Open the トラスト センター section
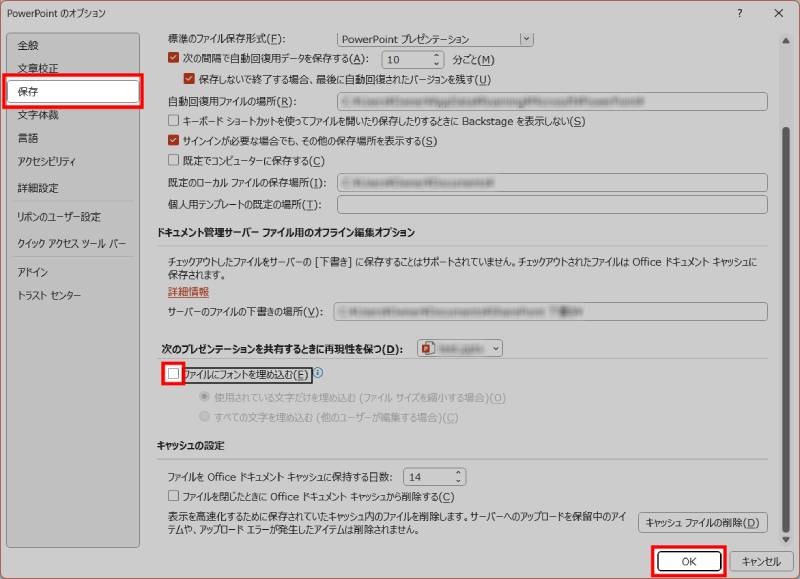 point(51,293)
